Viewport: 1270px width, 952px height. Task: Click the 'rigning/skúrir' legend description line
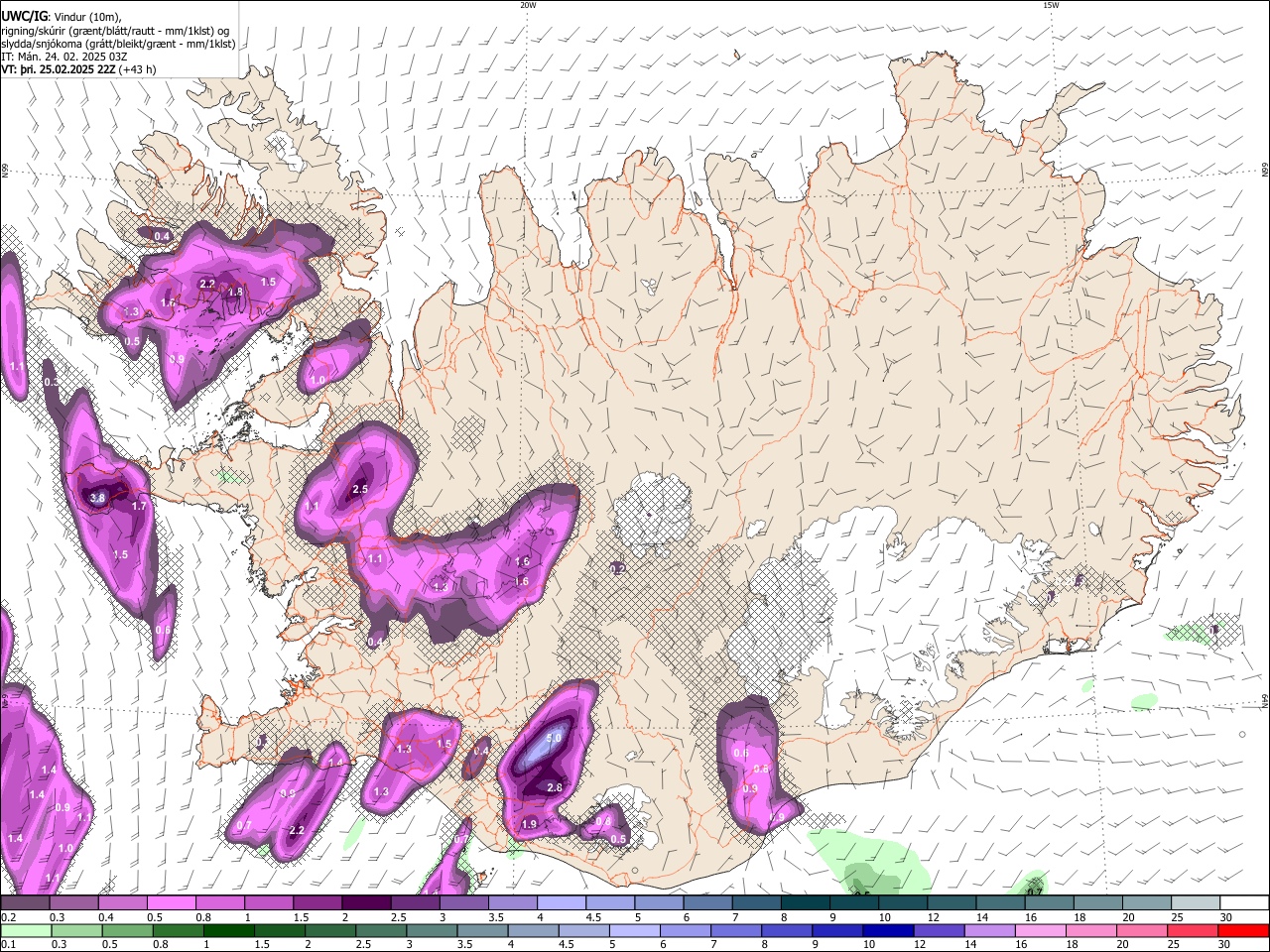point(115,31)
